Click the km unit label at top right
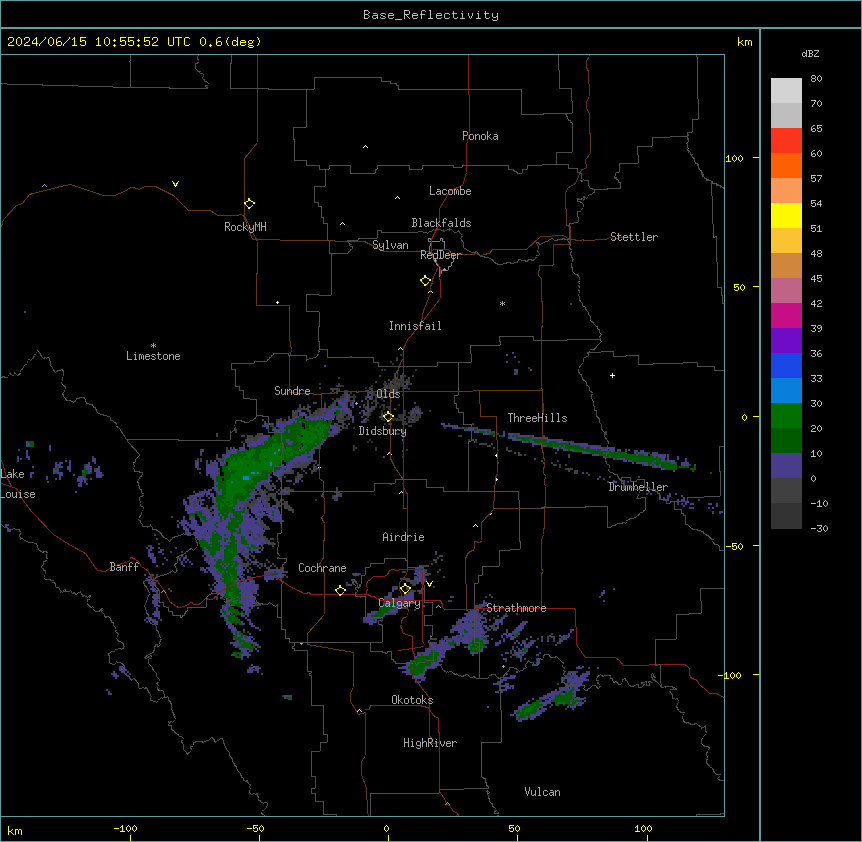 [745, 42]
